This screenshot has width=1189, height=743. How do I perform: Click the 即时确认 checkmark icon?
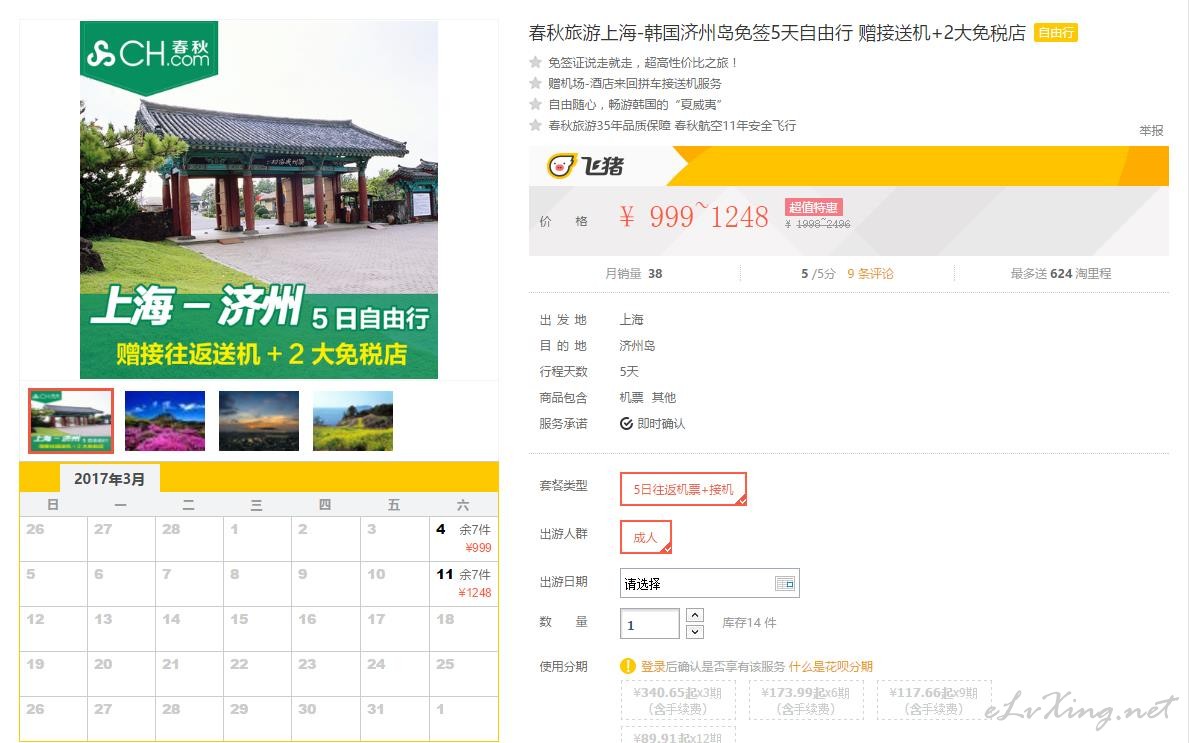[626, 423]
